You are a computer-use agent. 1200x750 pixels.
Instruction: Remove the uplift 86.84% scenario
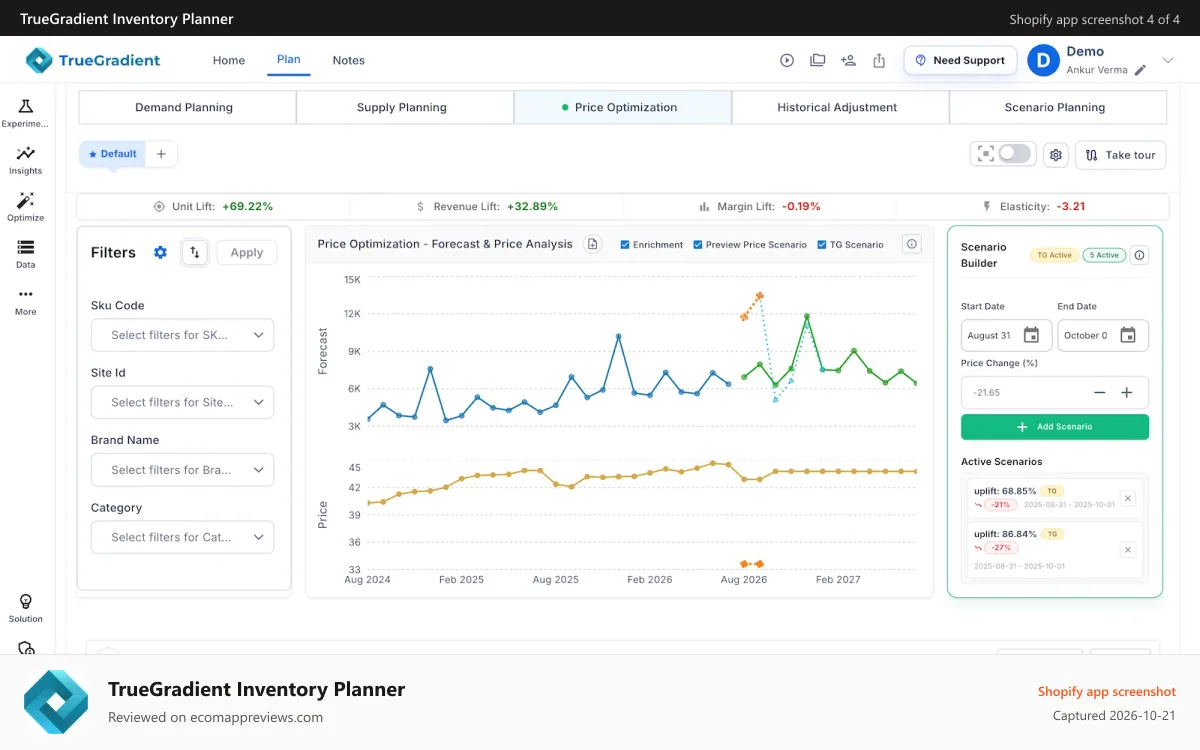(1127, 549)
